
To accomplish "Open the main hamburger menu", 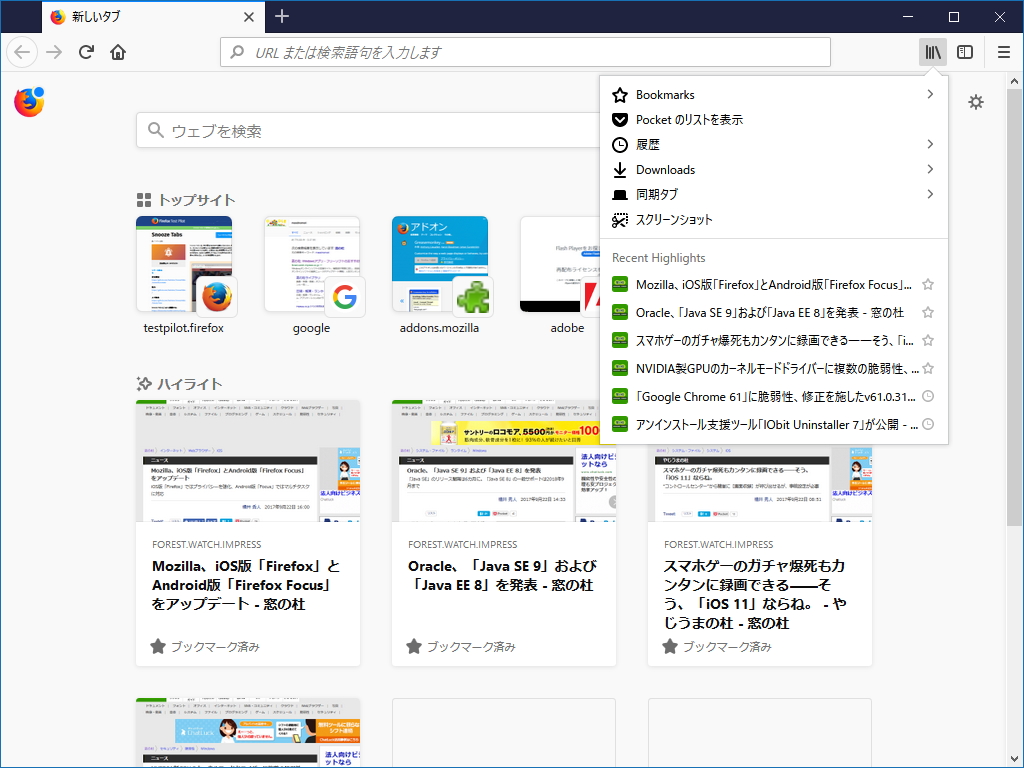I will pos(1003,51).
